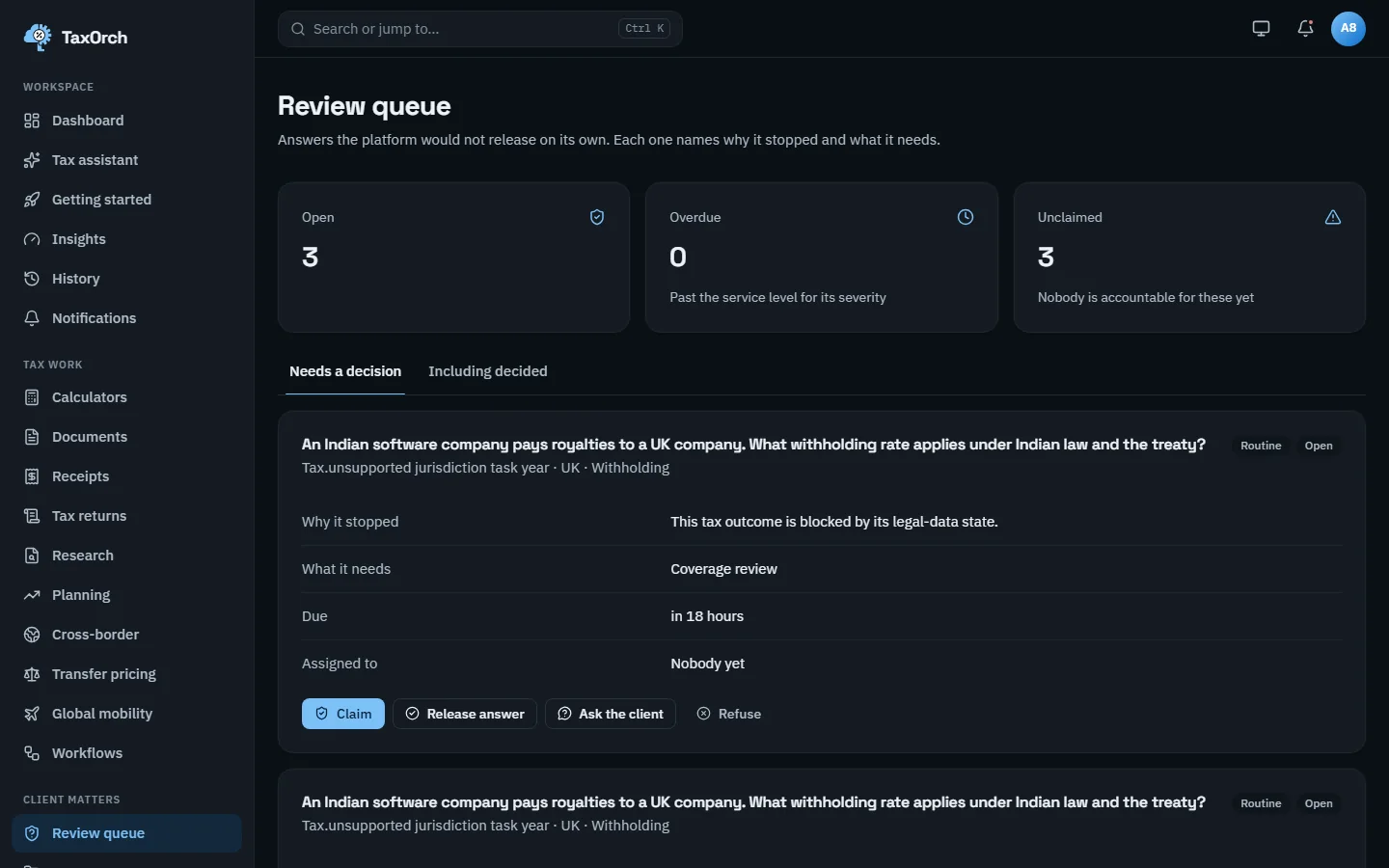The image size is (1389, 868).
Task: Select Review queue in the sidebar
Action: click(x=126, y=833)
